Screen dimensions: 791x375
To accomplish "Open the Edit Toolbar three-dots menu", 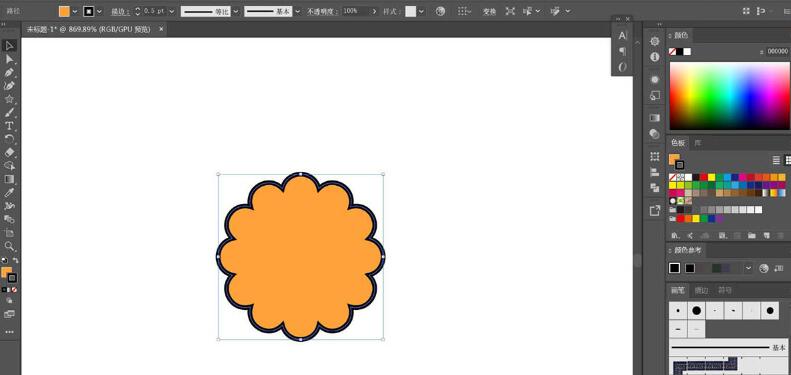I will 9,332.
